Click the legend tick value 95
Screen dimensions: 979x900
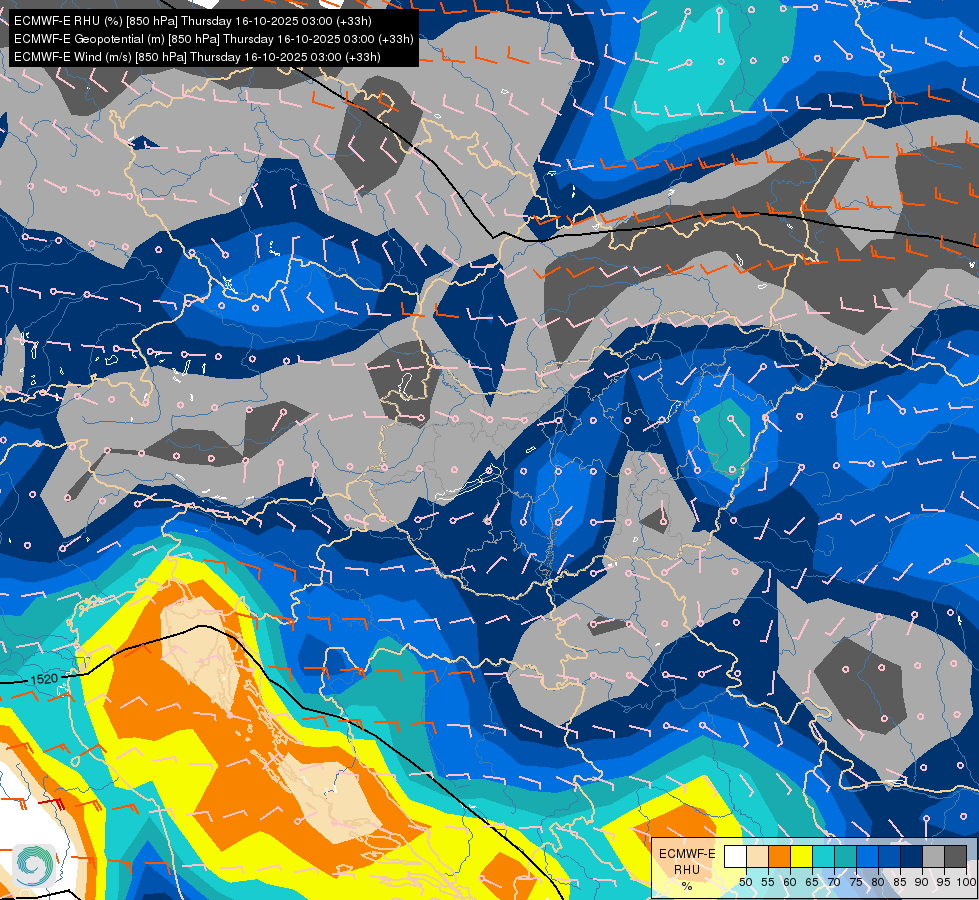pos(943,882)
